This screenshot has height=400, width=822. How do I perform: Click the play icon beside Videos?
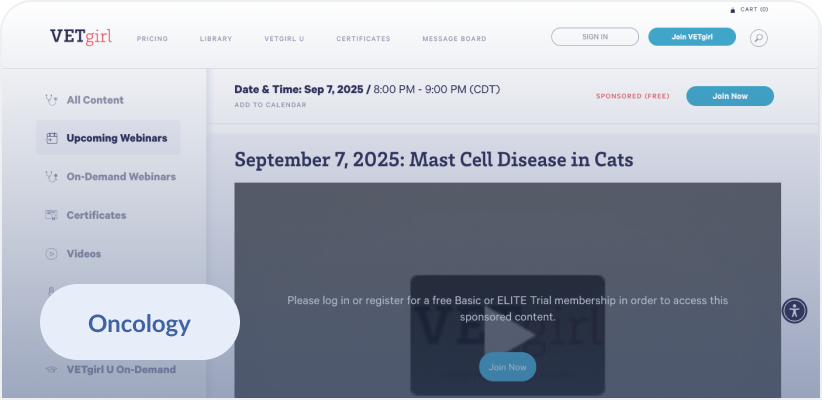click(x=51, y=254)
